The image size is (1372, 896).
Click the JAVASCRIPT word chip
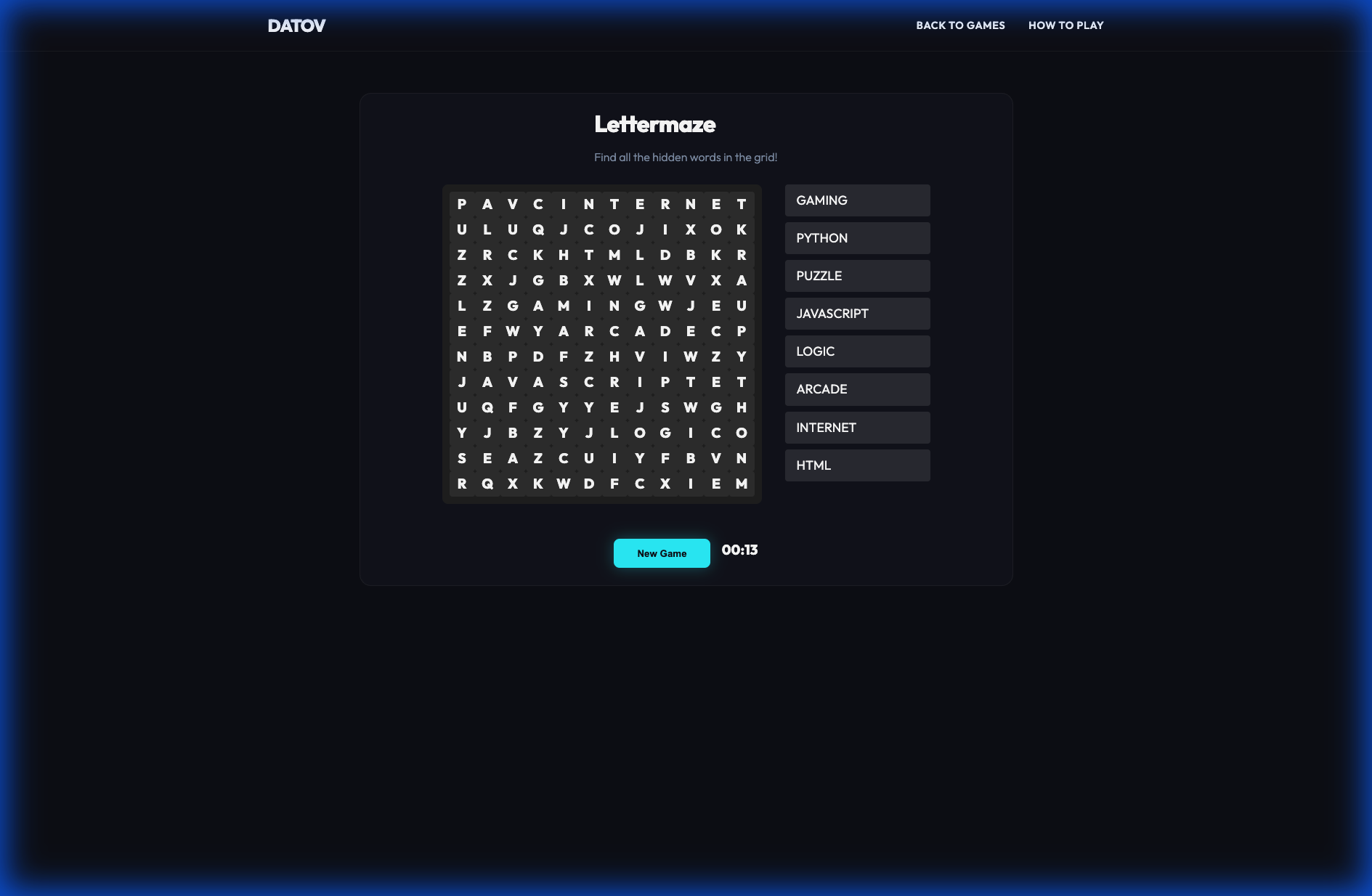(x=857, y=313)
